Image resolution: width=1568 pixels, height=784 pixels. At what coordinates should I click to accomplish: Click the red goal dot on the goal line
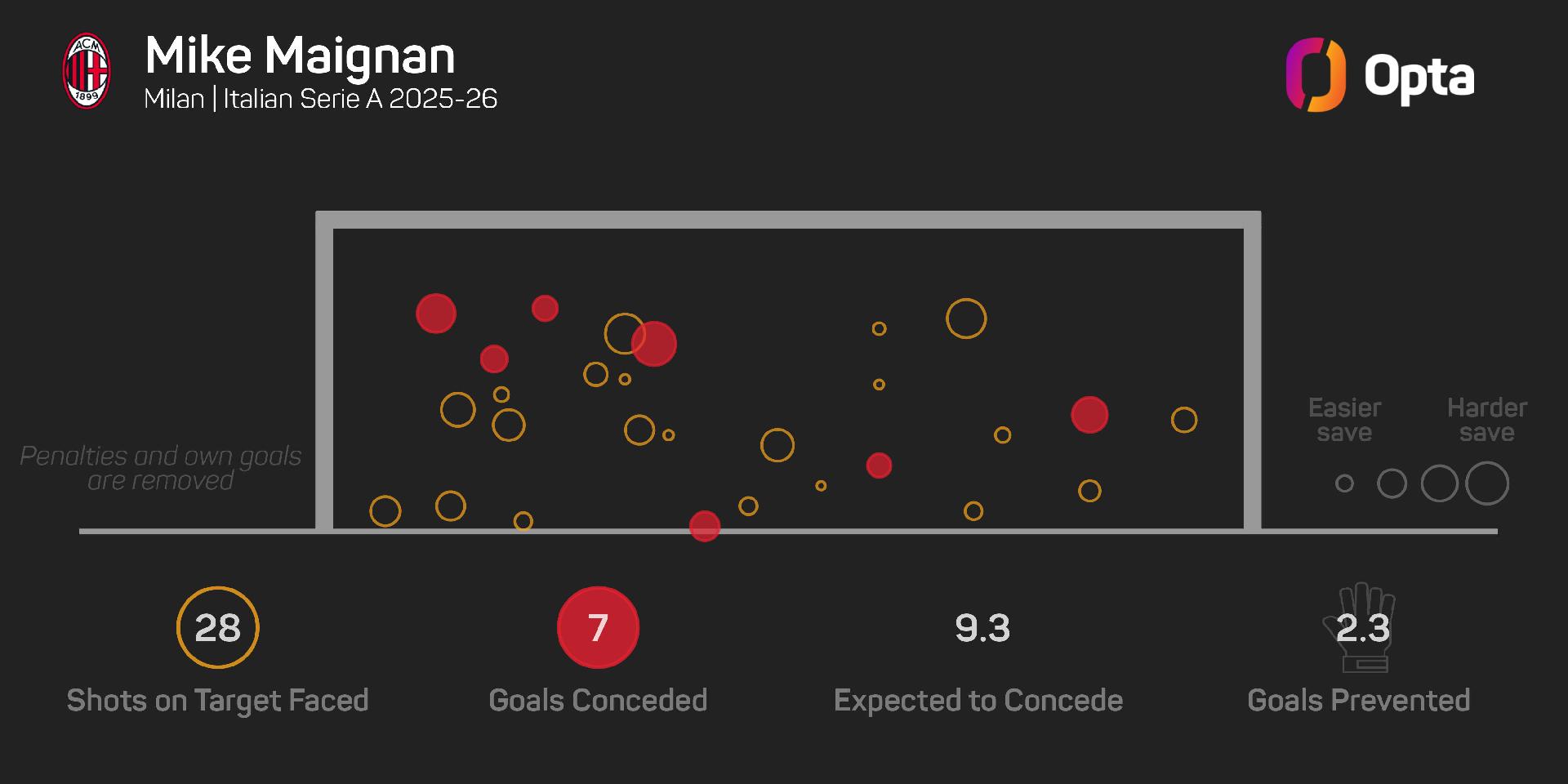pos(704,526)
